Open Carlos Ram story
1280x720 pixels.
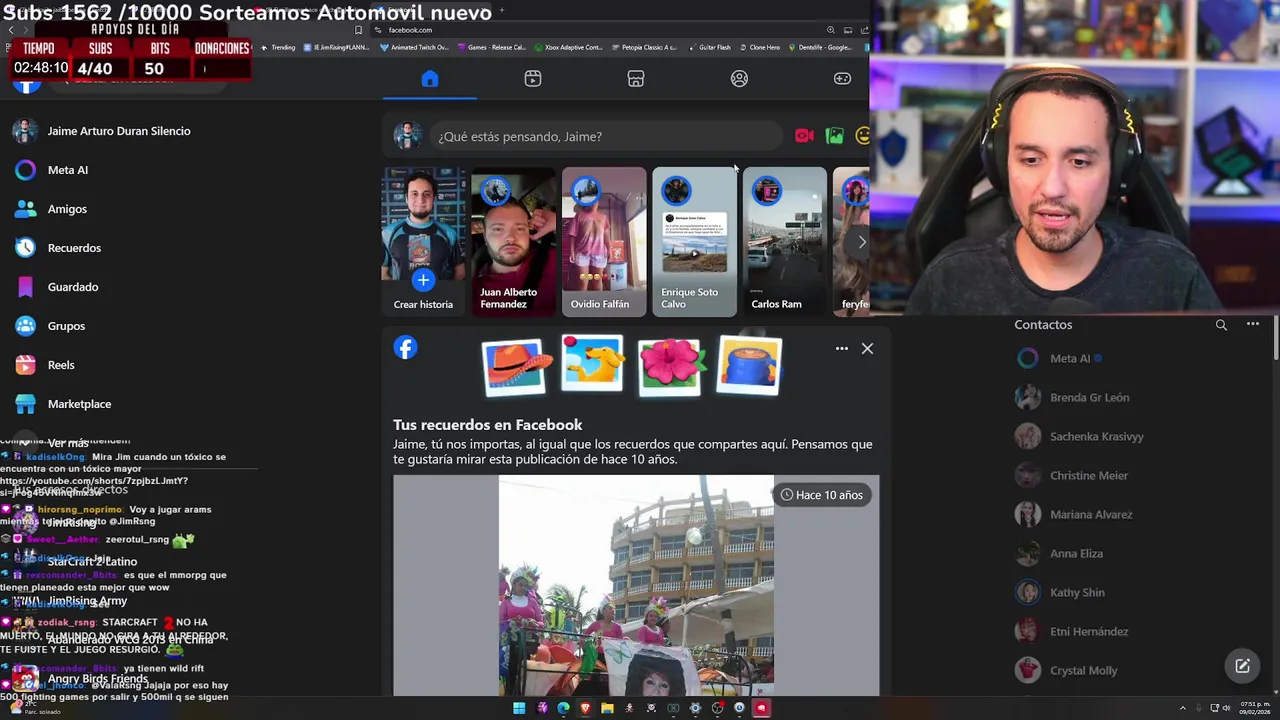(x=785, y=242)
